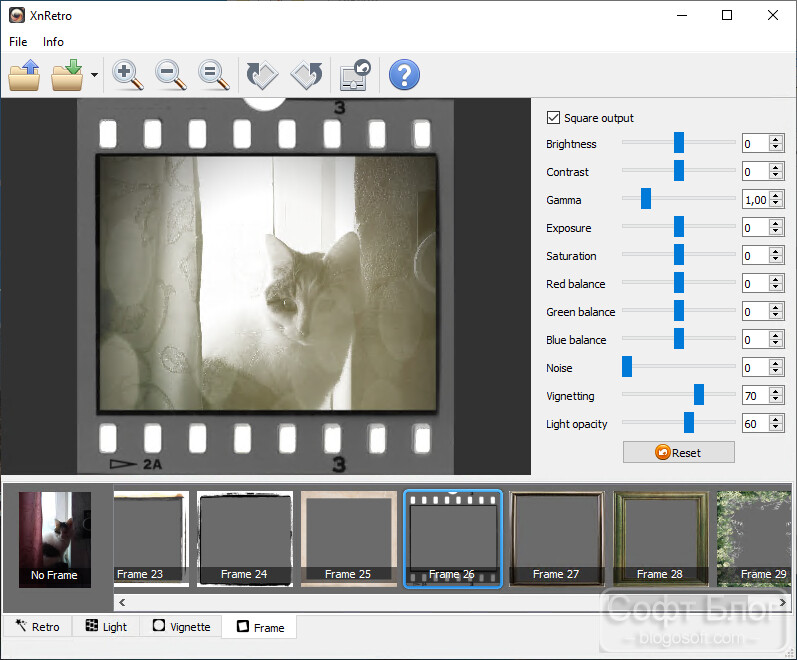Screen dimensions: 797x660
Task: Increase the Vignetting value with up arrow
Action: (x=776, y=392)
